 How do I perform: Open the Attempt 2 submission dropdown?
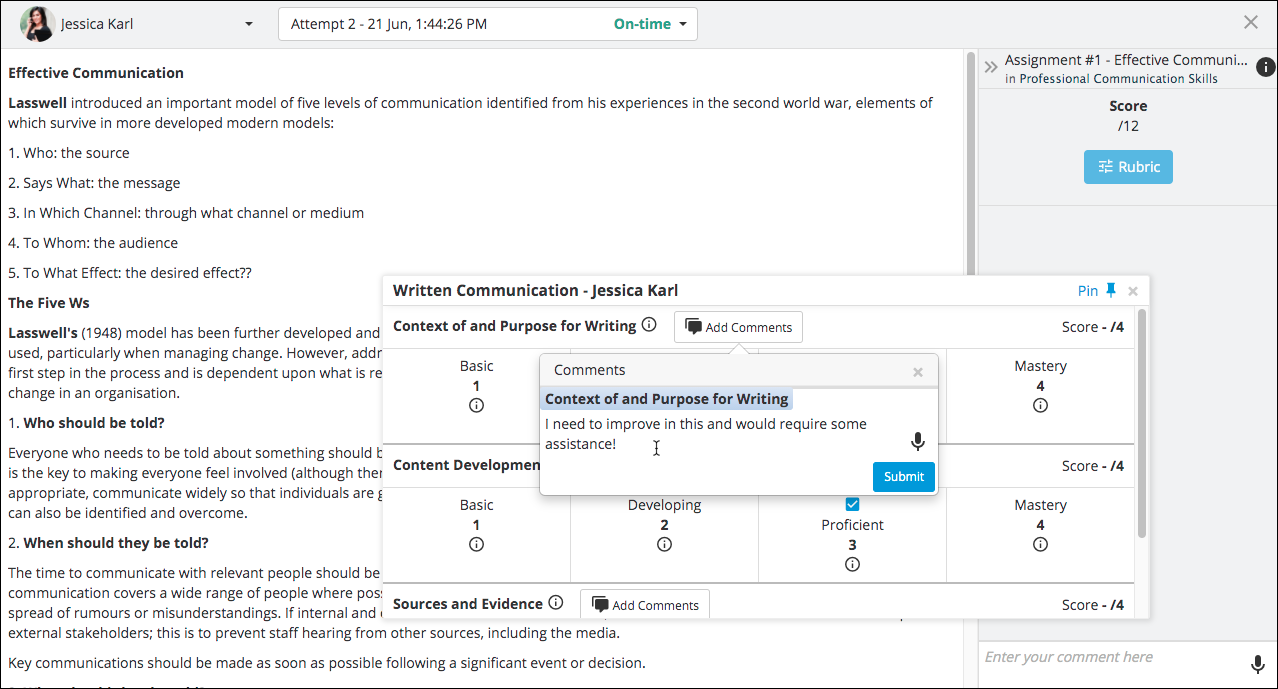coord(487,24)
